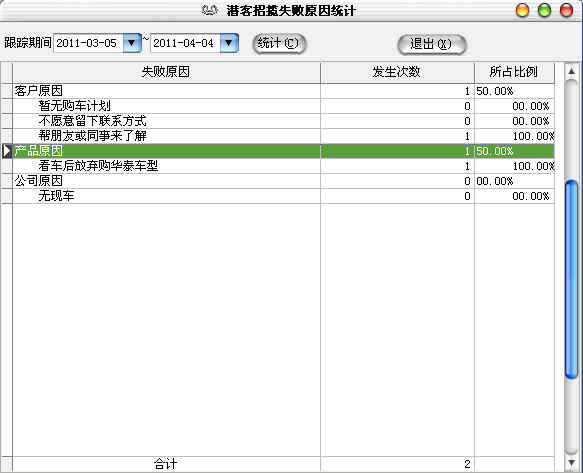This screenshot has height=473, width=583.
Task: Click the 失败原因 column header
Action: tap(166, 72)
